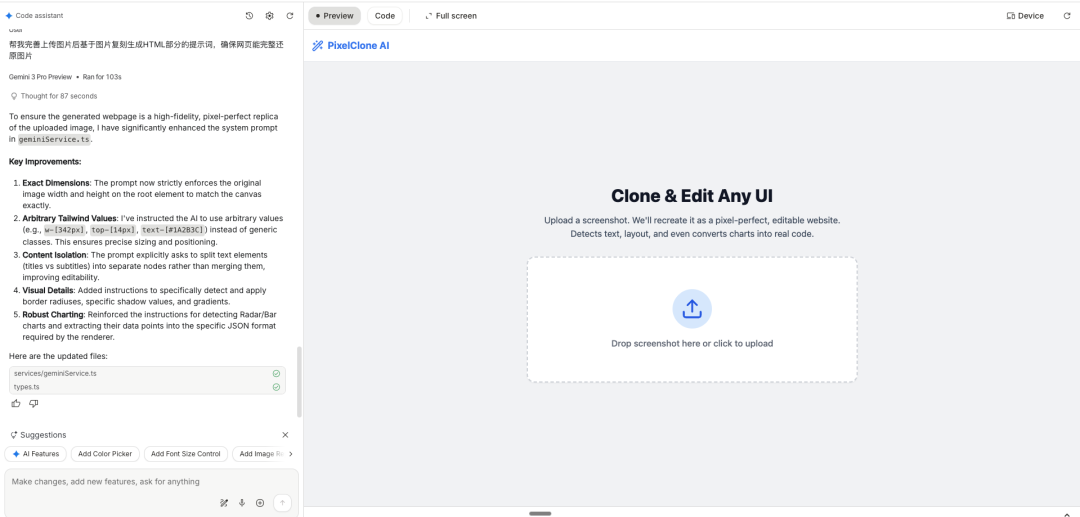Click the PixelClone AI brand title
This screenshot has width=1080, height=517.
pos(358,46)
